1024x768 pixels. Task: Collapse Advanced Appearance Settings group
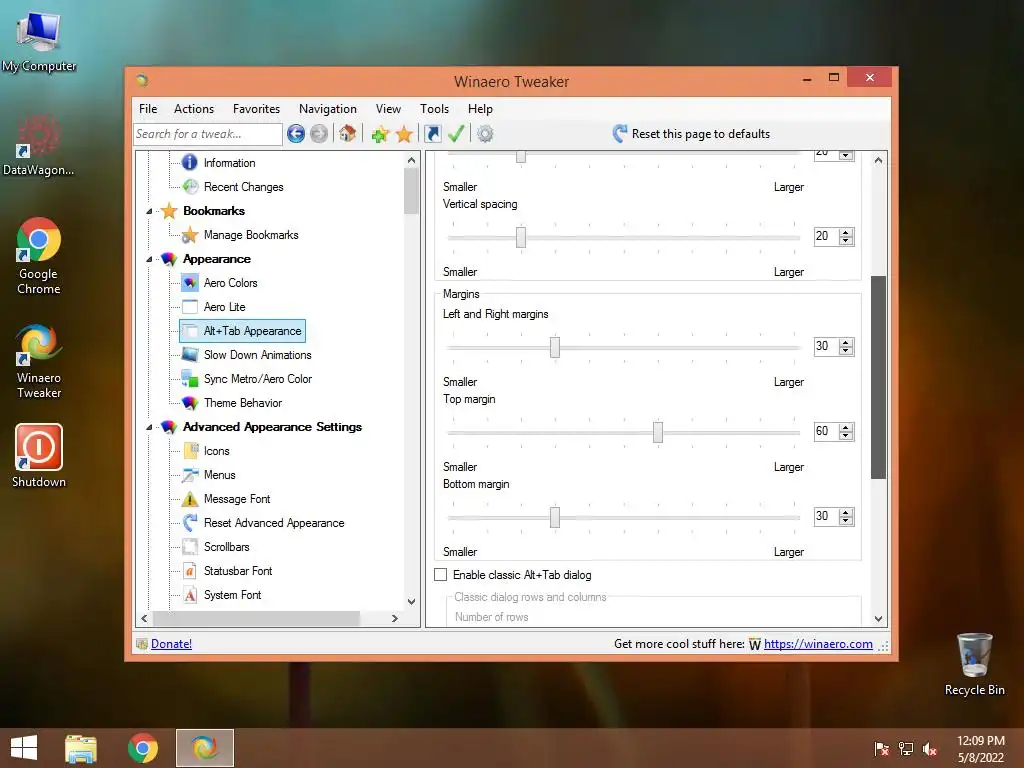149,427
